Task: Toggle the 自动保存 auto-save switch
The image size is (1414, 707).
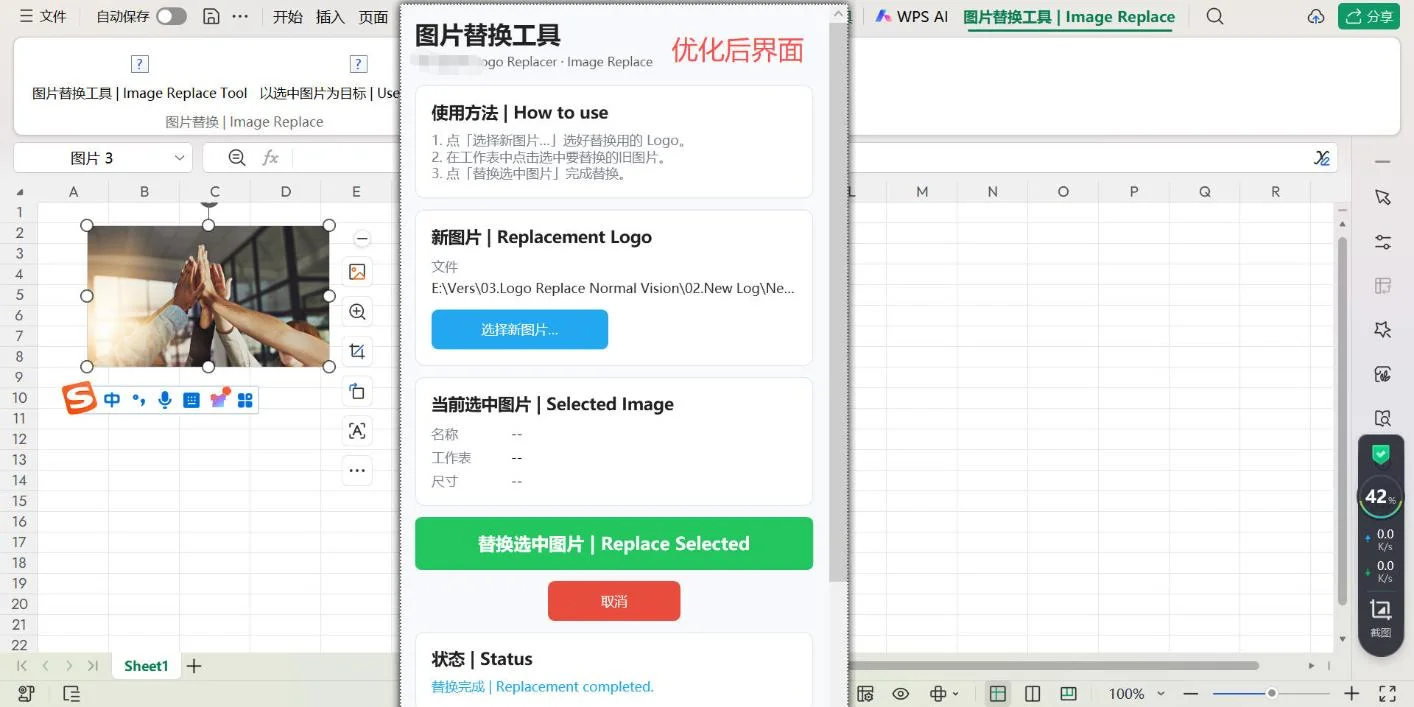Action: point(171,16)
